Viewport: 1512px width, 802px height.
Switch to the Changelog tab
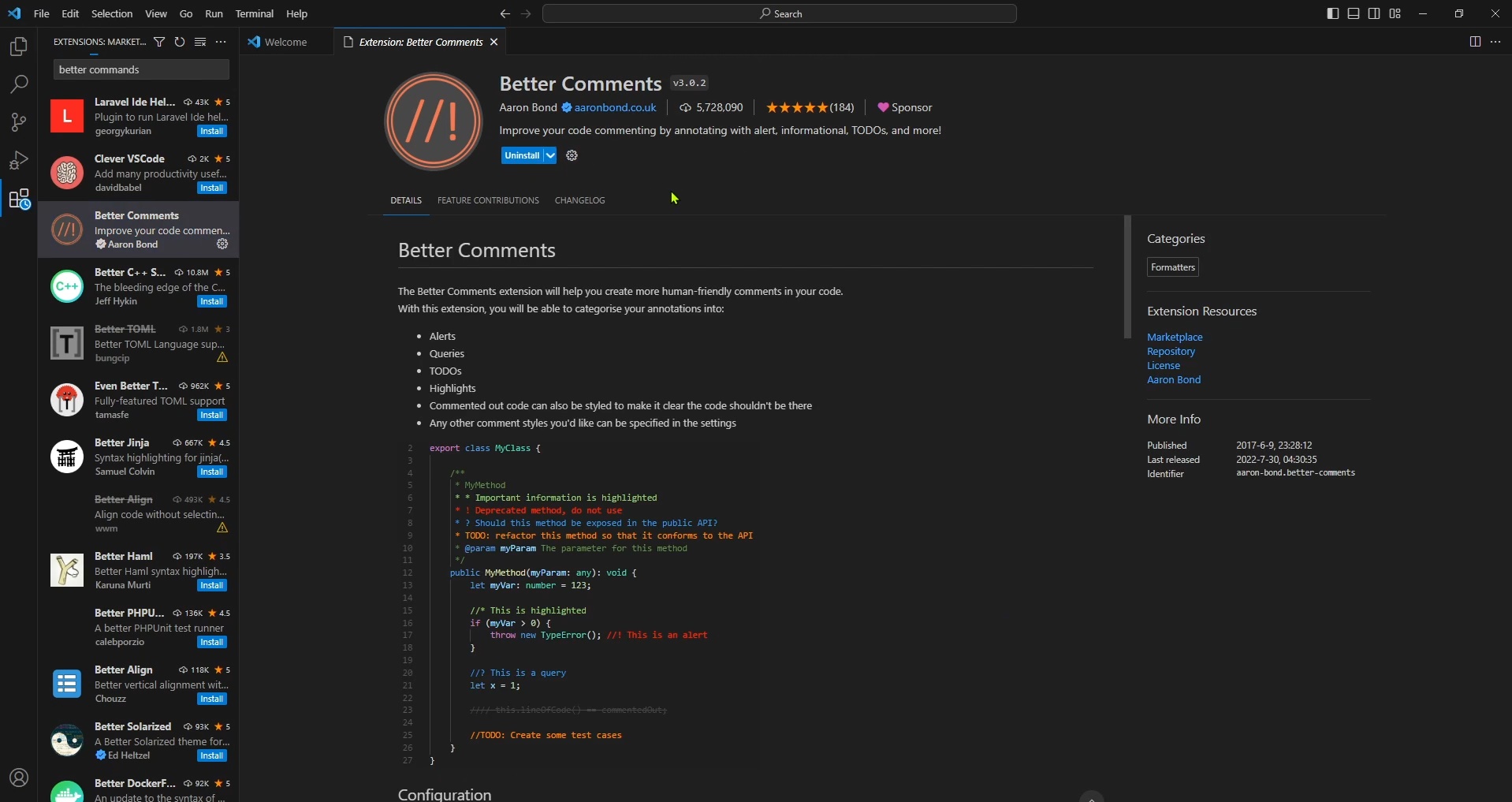click(x=580, y=200)
